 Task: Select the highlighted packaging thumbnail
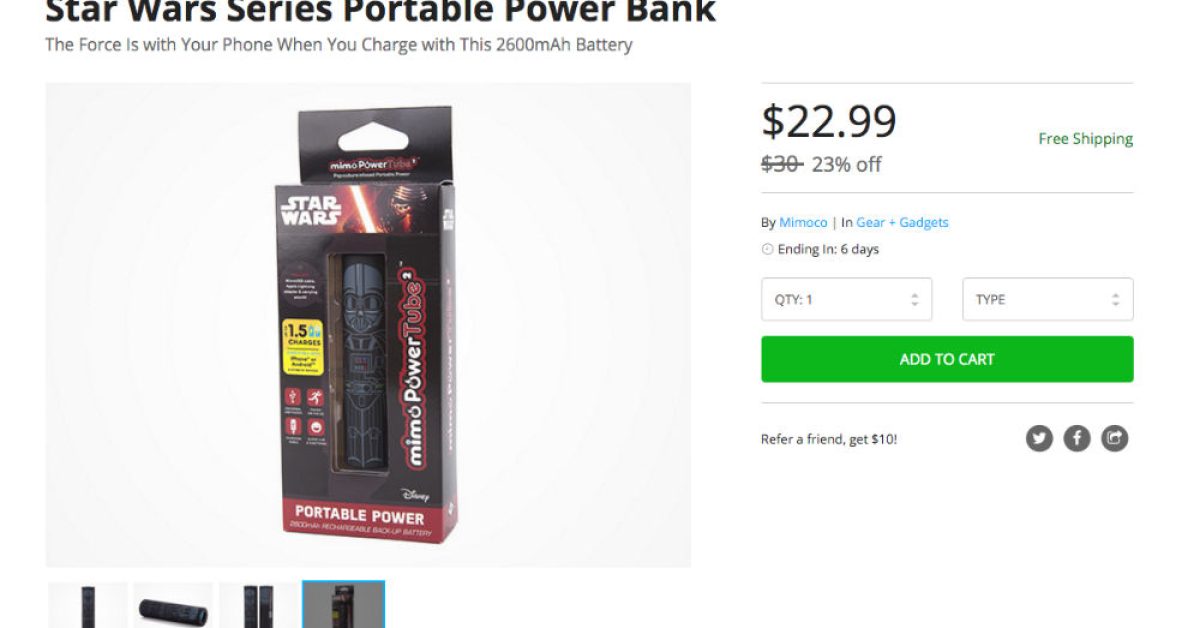[x=344, y=605]
